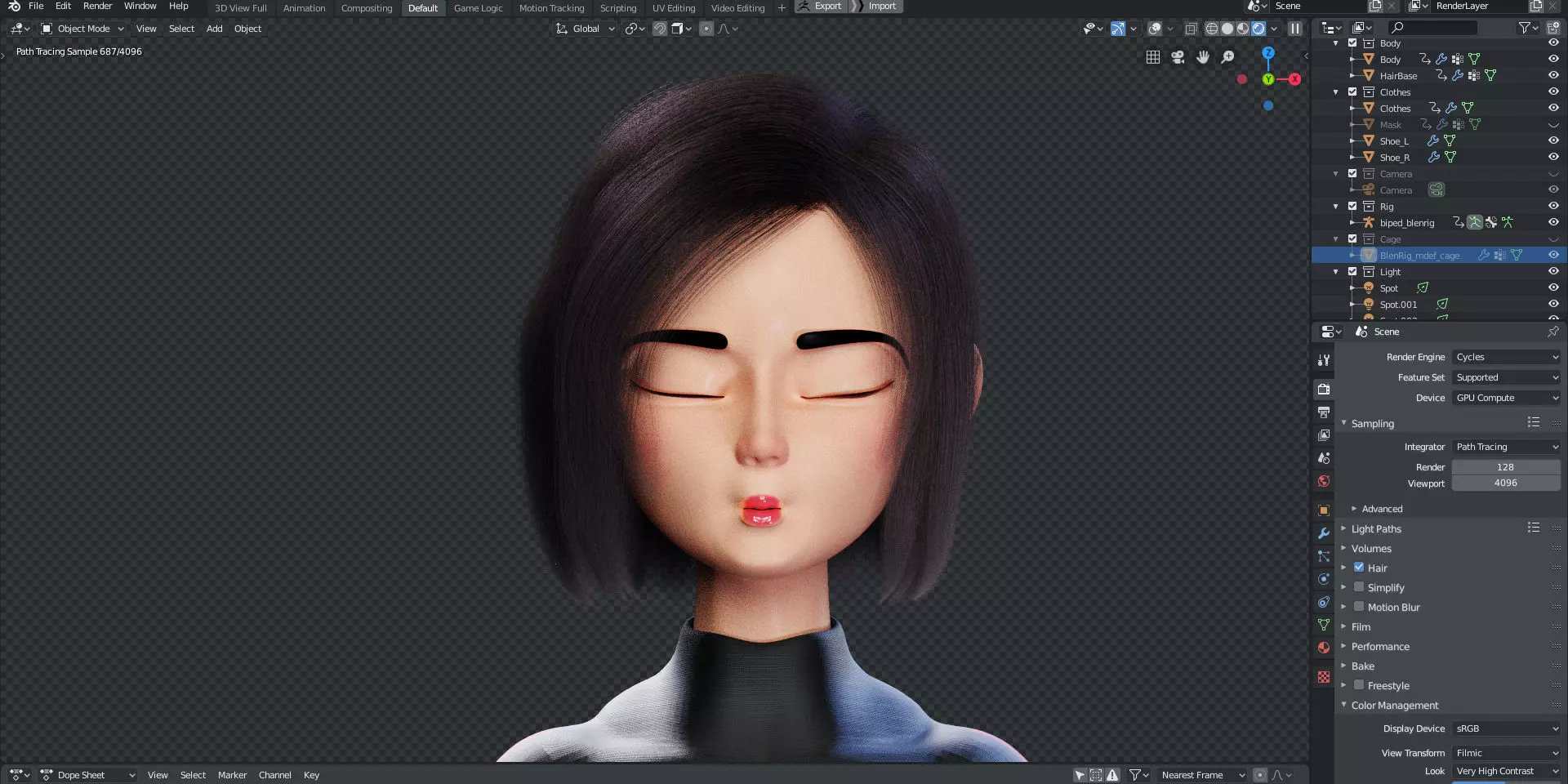The width and height of the screenshot is (1568, 784).
Task: Toggle viewport gizmos display
Action: (1118, 29)
